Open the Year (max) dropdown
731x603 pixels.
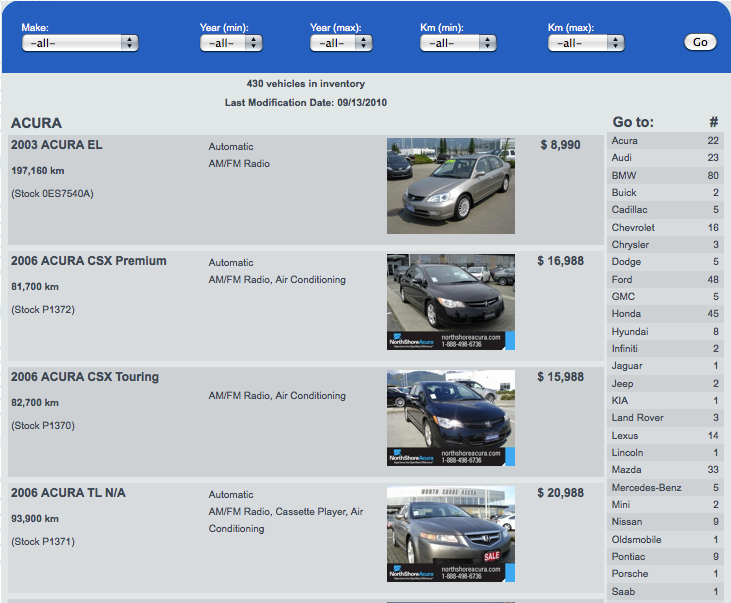(x=341, y=43)
